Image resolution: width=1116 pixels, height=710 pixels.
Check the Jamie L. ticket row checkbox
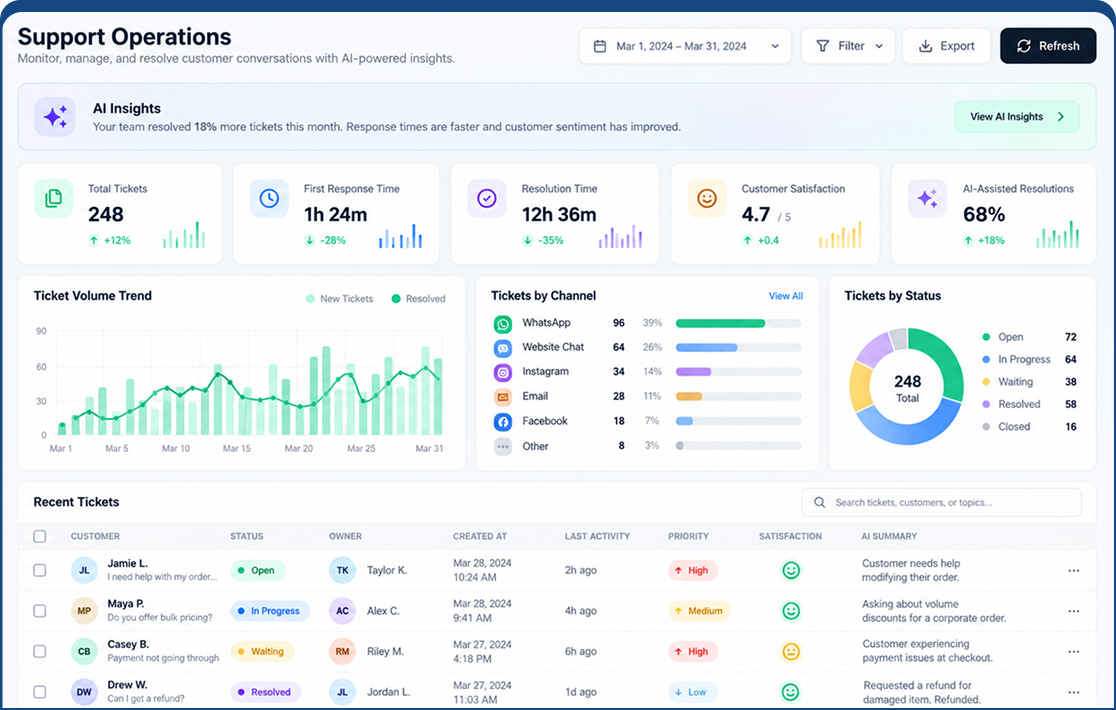tap(40, 571)
